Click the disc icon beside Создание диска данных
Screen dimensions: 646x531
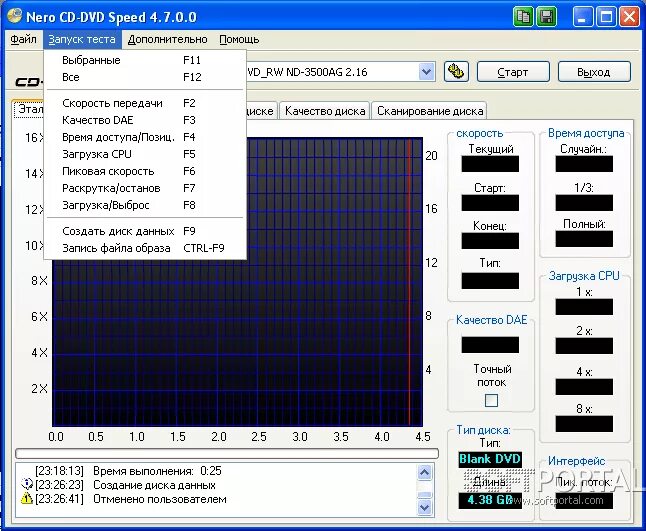[x=26, y=484]
